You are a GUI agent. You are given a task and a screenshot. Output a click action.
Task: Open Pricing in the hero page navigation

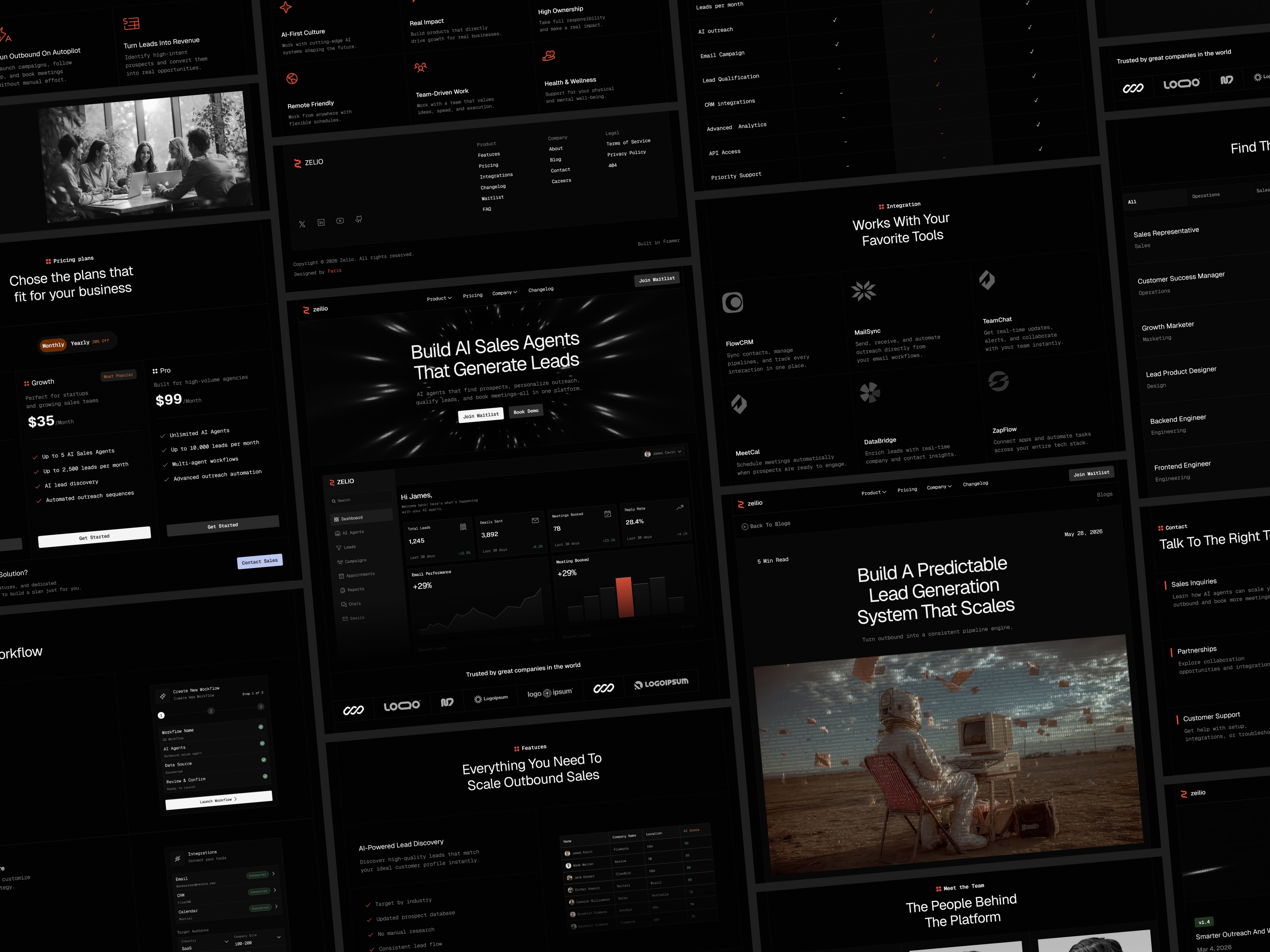(x=473, y=296)
